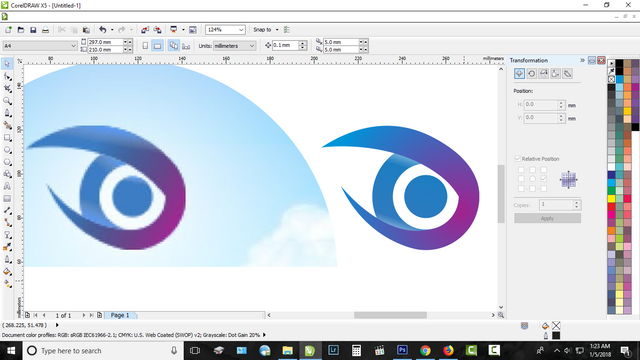This screenshot has height=360, width=640.
Task: Paste from clipboard in the toolbar
Action: 86,30
